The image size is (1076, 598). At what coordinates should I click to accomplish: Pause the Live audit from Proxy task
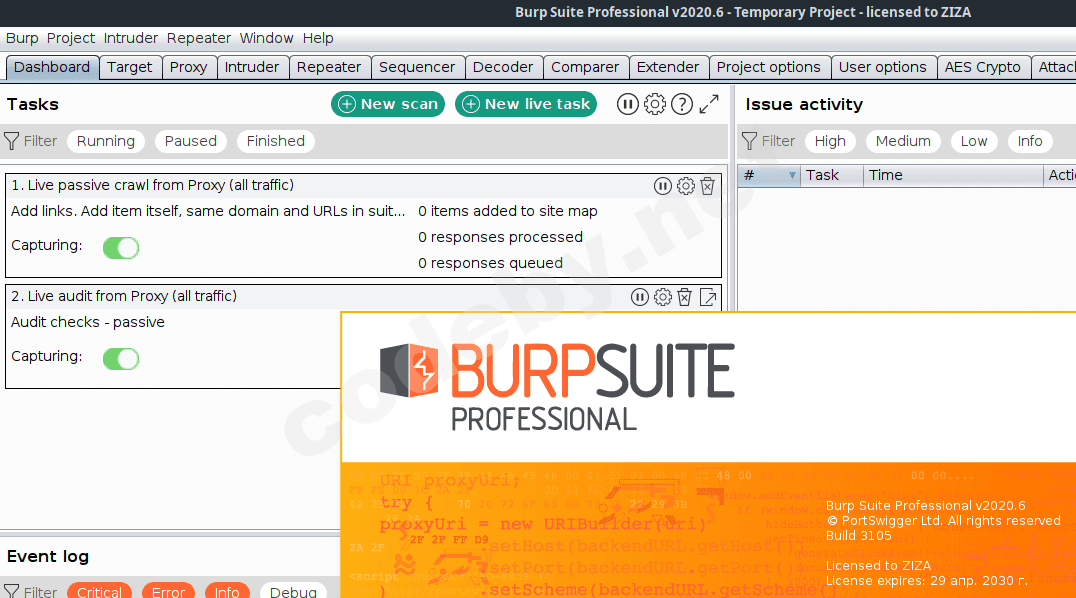click(640, 297)
